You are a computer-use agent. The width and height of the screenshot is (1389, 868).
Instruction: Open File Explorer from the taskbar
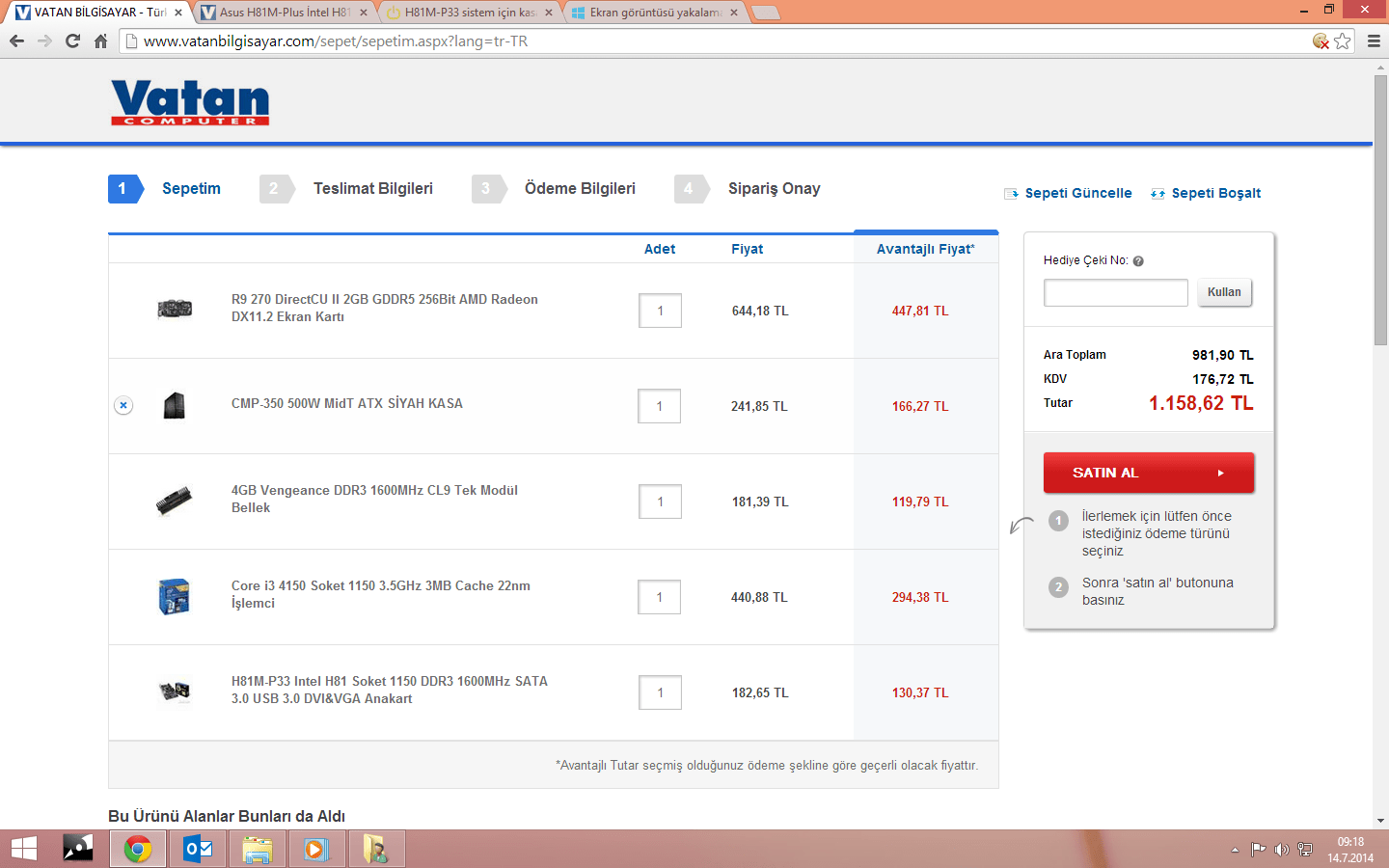pos(258,850)
